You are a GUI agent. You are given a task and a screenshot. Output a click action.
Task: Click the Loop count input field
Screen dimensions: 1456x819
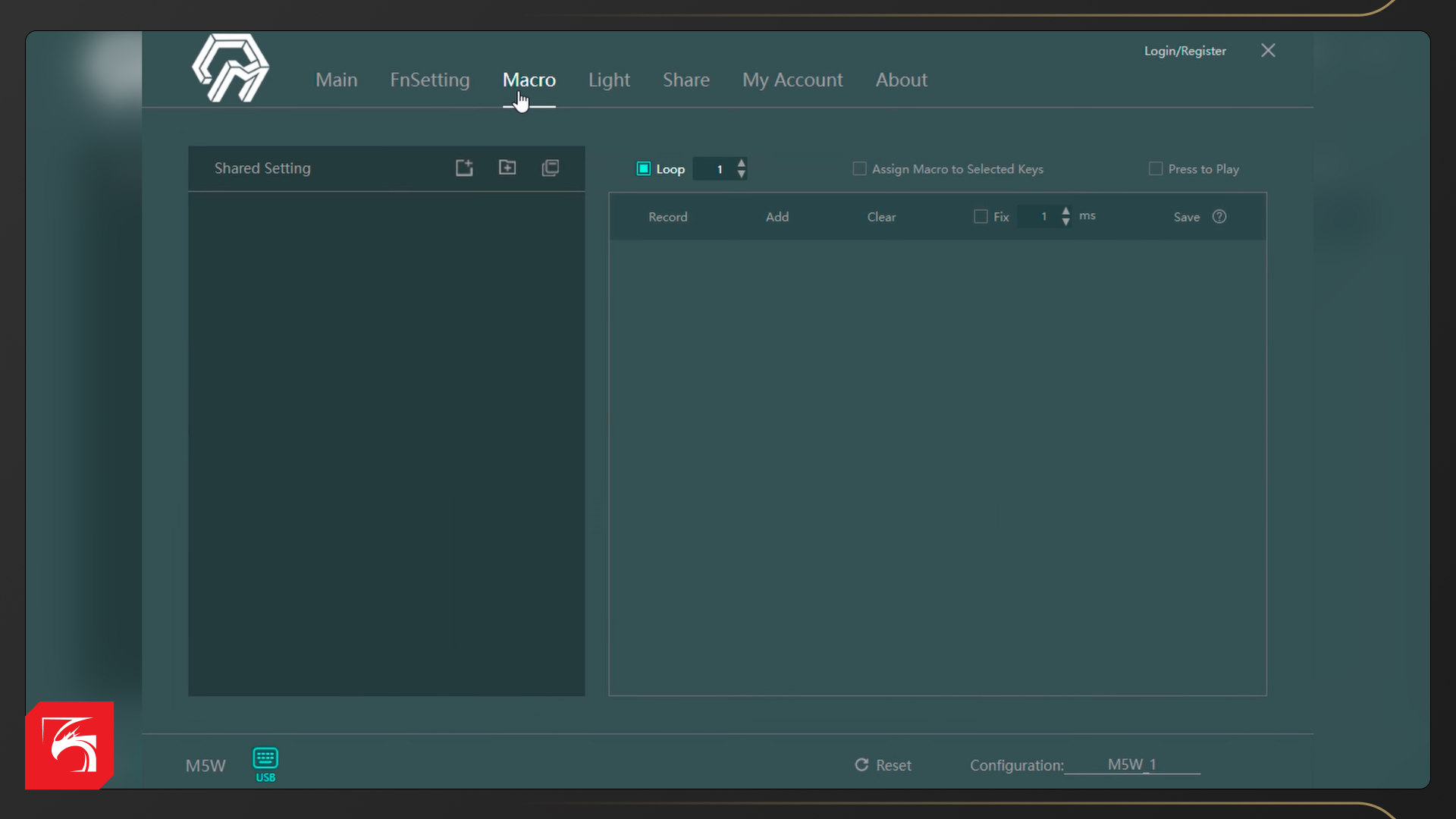714,168
